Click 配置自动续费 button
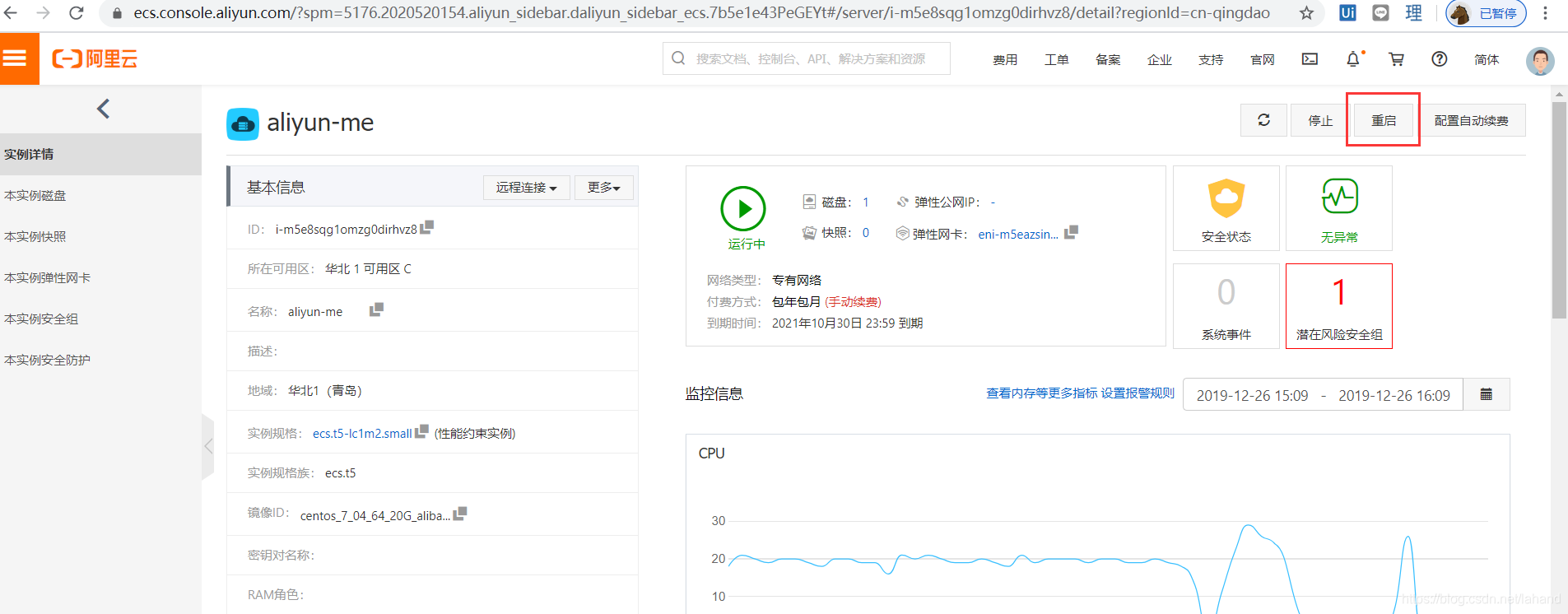 point(1472,120)
